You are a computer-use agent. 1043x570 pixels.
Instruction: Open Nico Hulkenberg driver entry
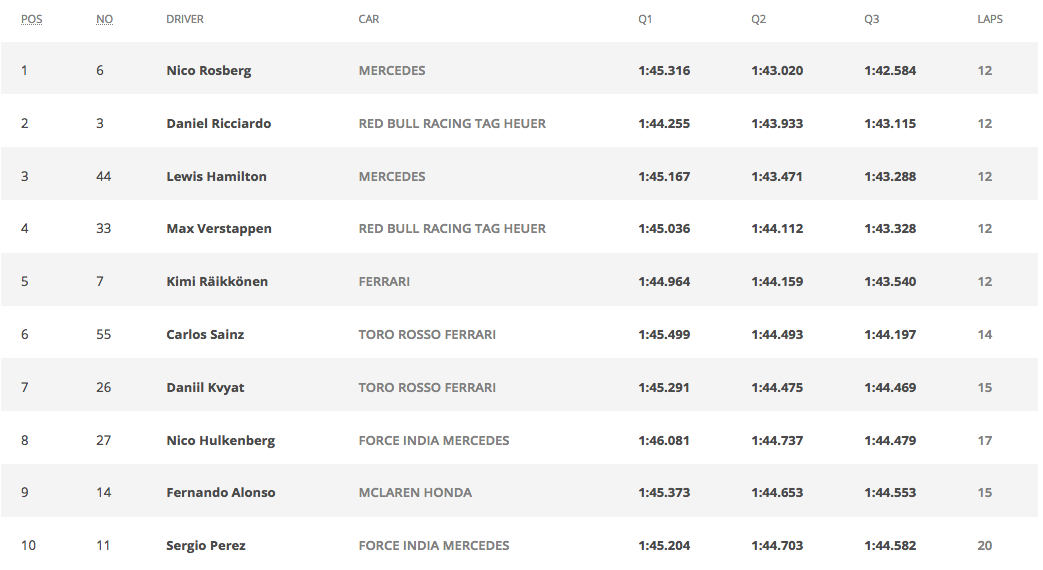[220, 441]
